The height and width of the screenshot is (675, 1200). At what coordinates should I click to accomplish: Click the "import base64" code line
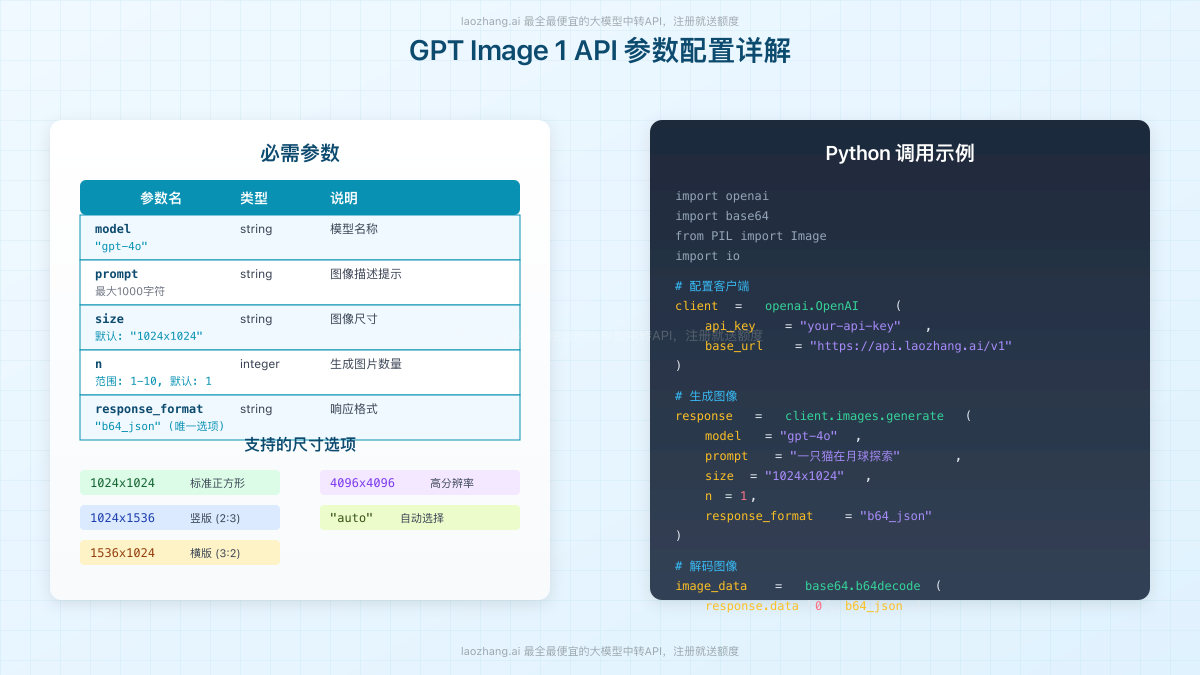tap(722, 216)
